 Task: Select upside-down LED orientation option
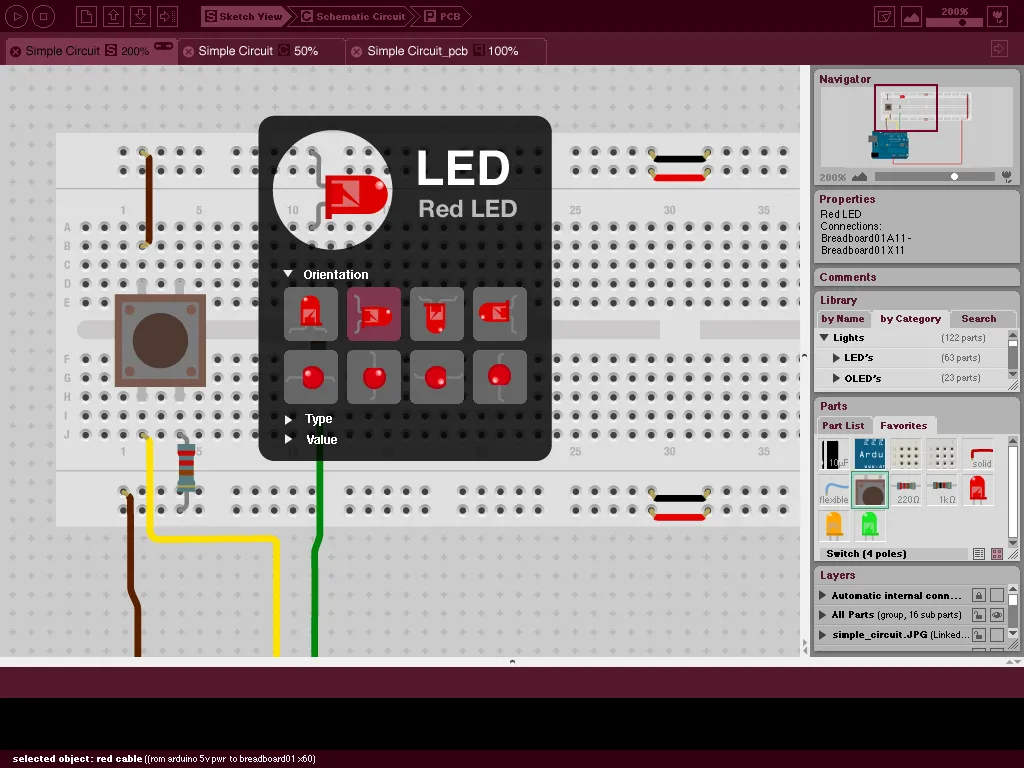[436, 314]
